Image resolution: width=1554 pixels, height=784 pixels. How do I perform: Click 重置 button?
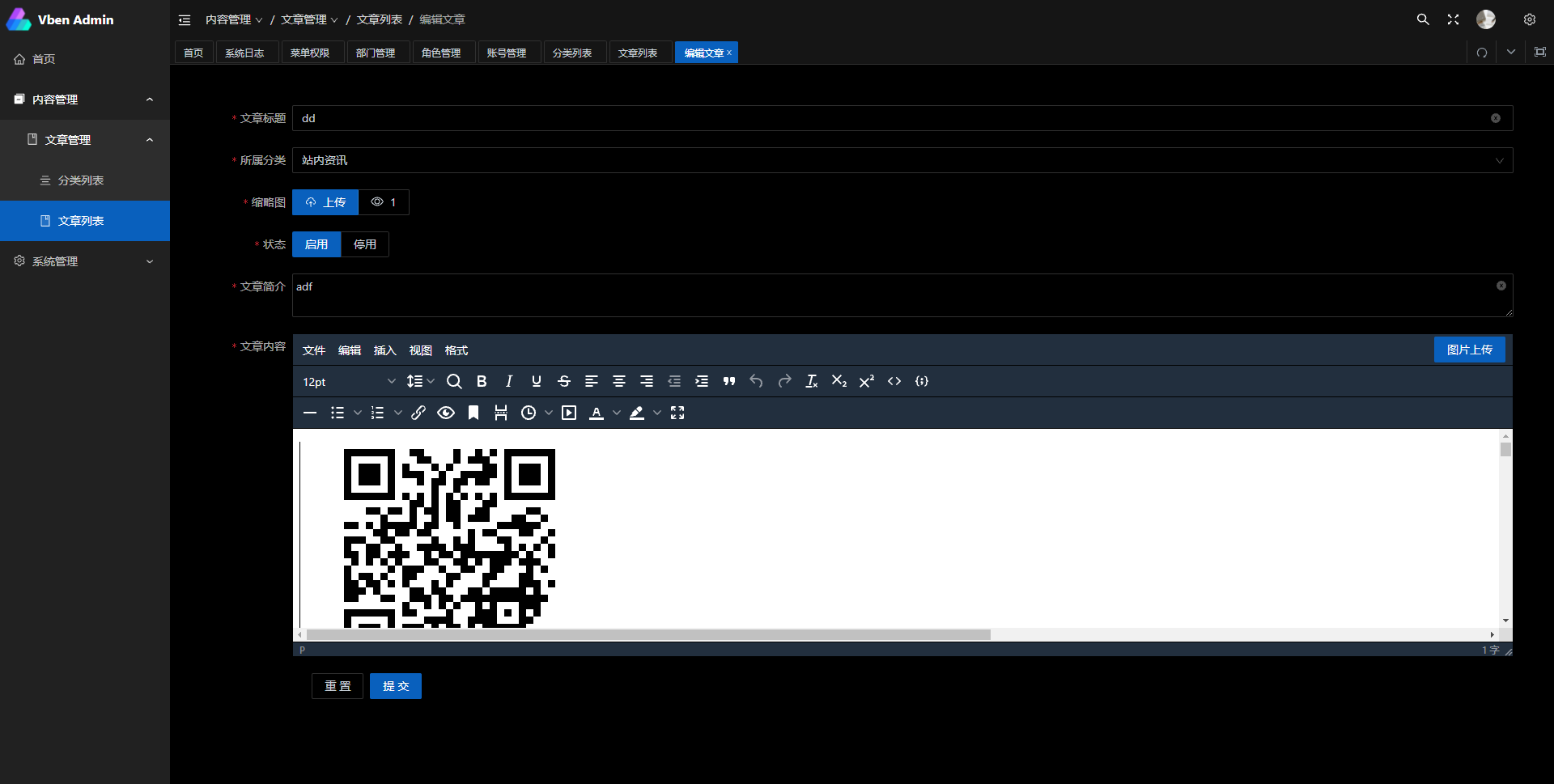pyautogui.click(x=338, y=686)
